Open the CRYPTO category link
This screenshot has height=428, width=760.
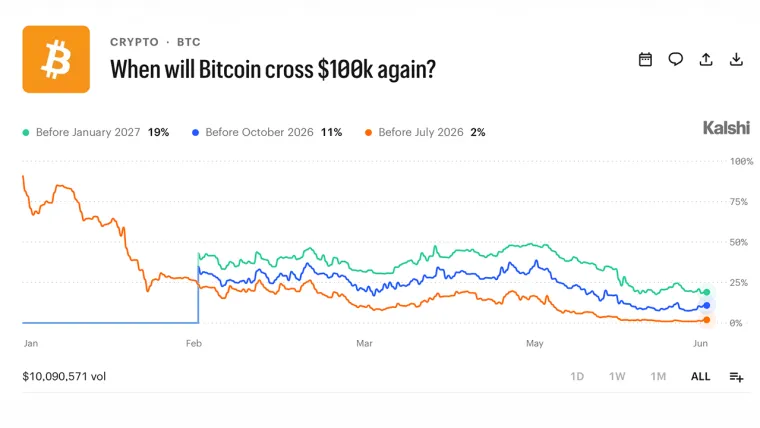(134, 42)
